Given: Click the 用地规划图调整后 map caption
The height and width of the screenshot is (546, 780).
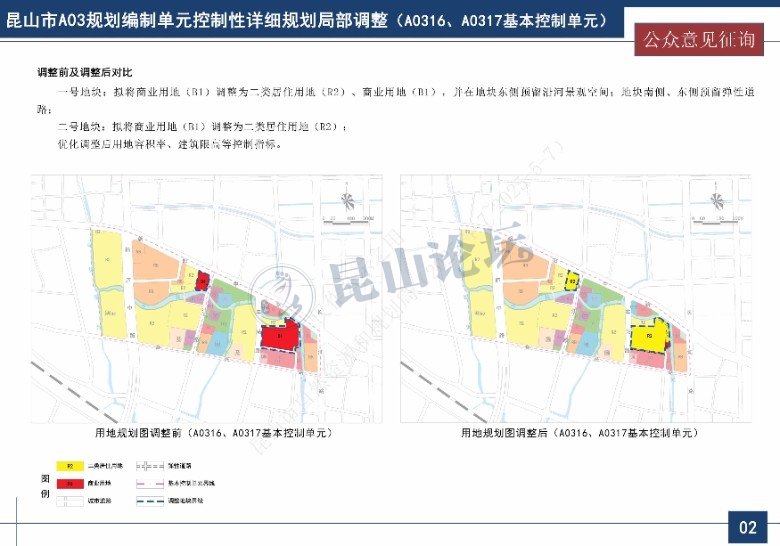Looking at the screenshot, I should click(579, 434).
